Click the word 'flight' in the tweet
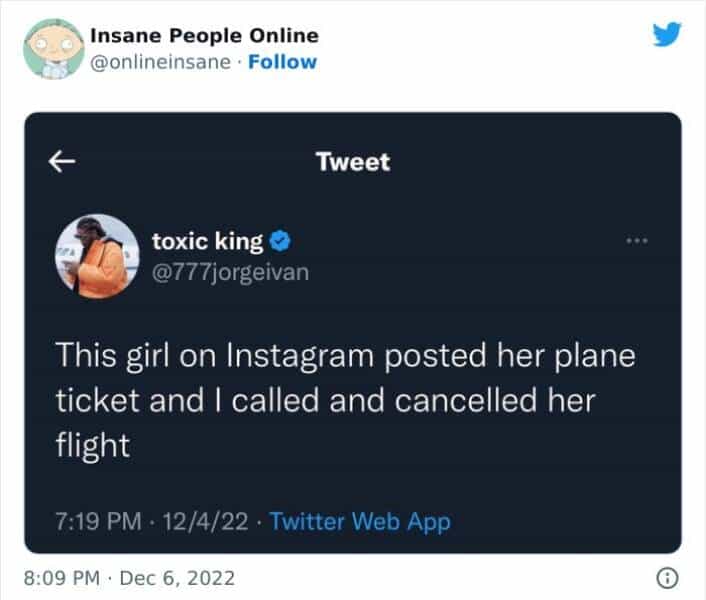The image size is (706, 600). pos(92,444)
